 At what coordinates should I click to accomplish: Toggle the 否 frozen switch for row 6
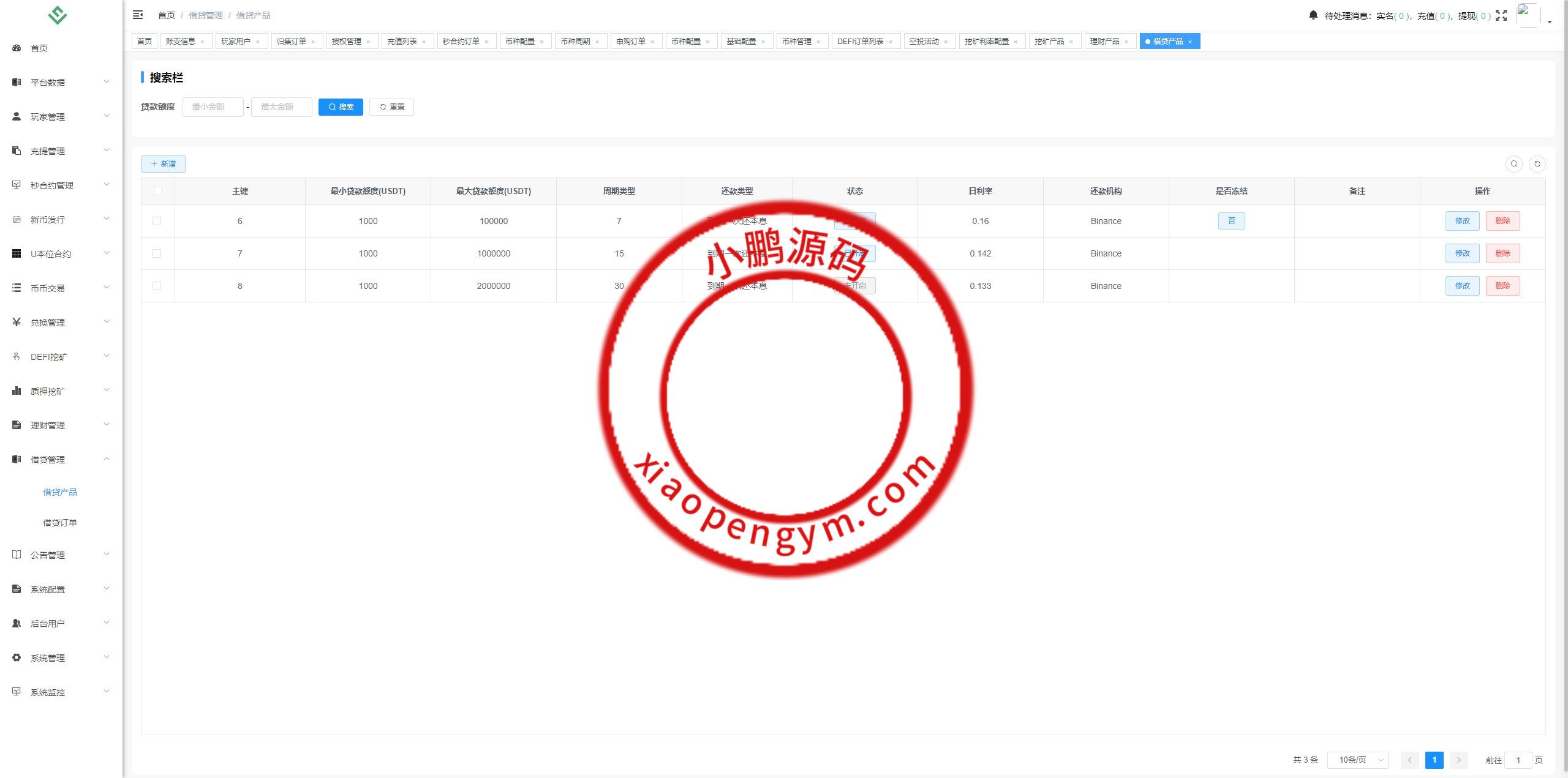pyautogui.click(x=1231, y=221)
